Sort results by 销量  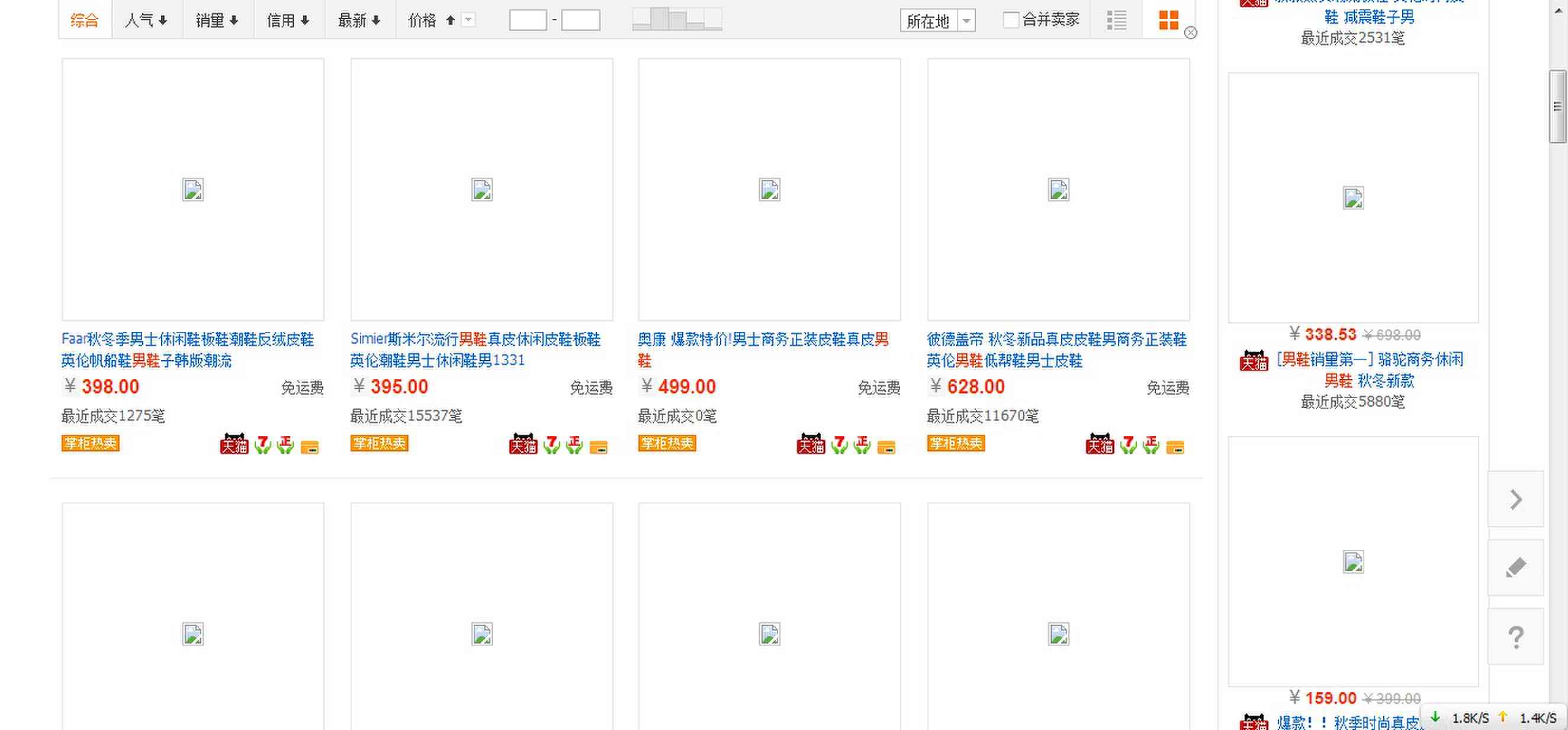tap(217, 20)
